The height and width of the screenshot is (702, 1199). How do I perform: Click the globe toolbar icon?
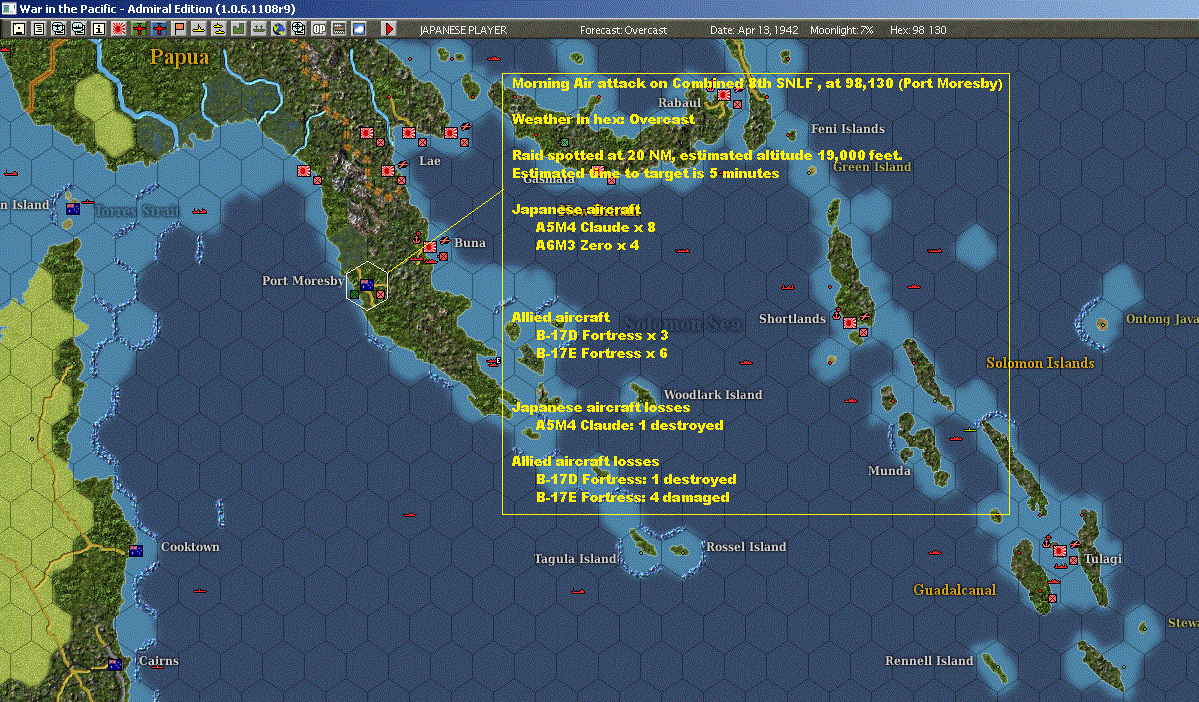pos(278,29)
